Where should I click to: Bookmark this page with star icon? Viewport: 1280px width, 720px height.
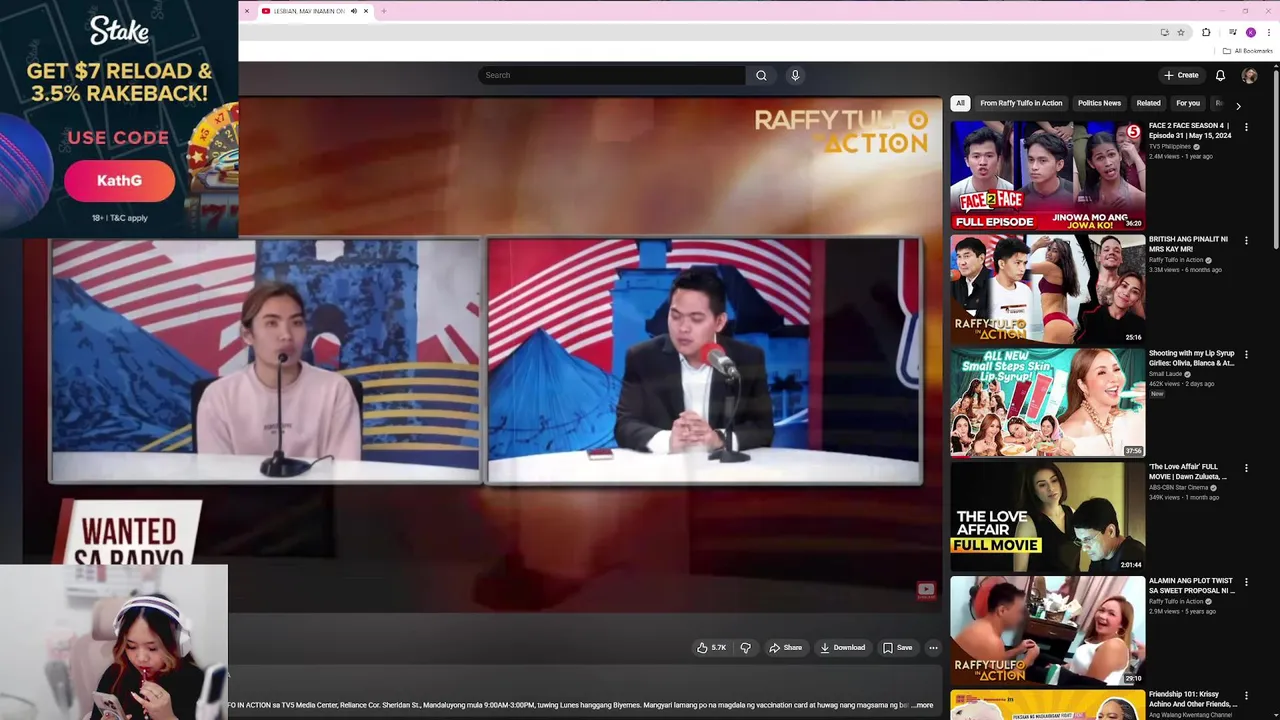coord(1180,32)
